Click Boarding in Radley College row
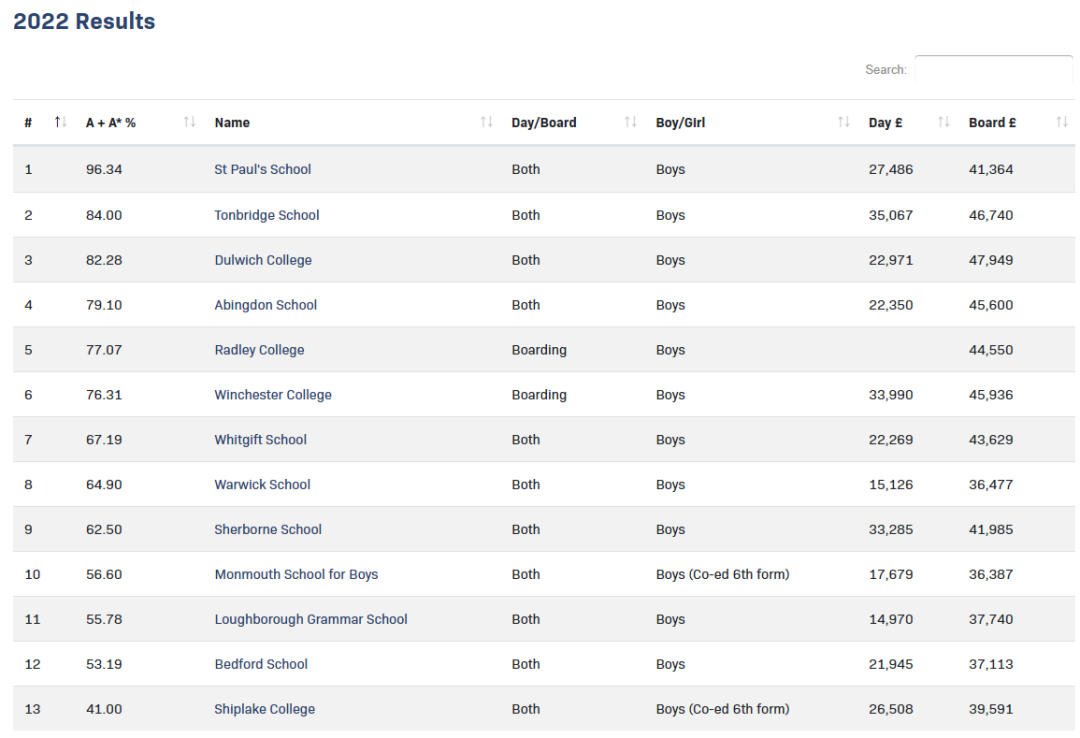Screen dimensions: 1080x738 [539, 350]
